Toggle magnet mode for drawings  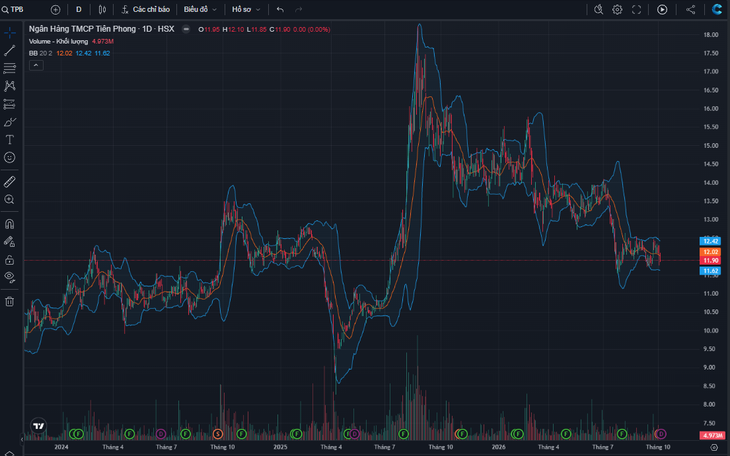pyautogui.click(x=9, y=224)
